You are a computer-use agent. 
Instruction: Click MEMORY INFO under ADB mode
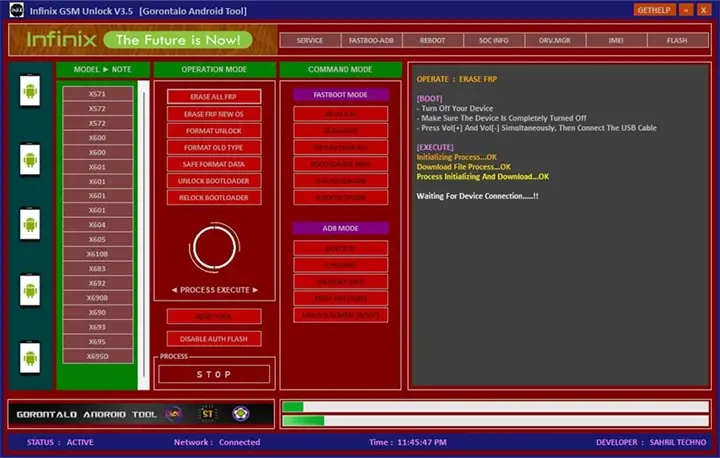point(340,282)
